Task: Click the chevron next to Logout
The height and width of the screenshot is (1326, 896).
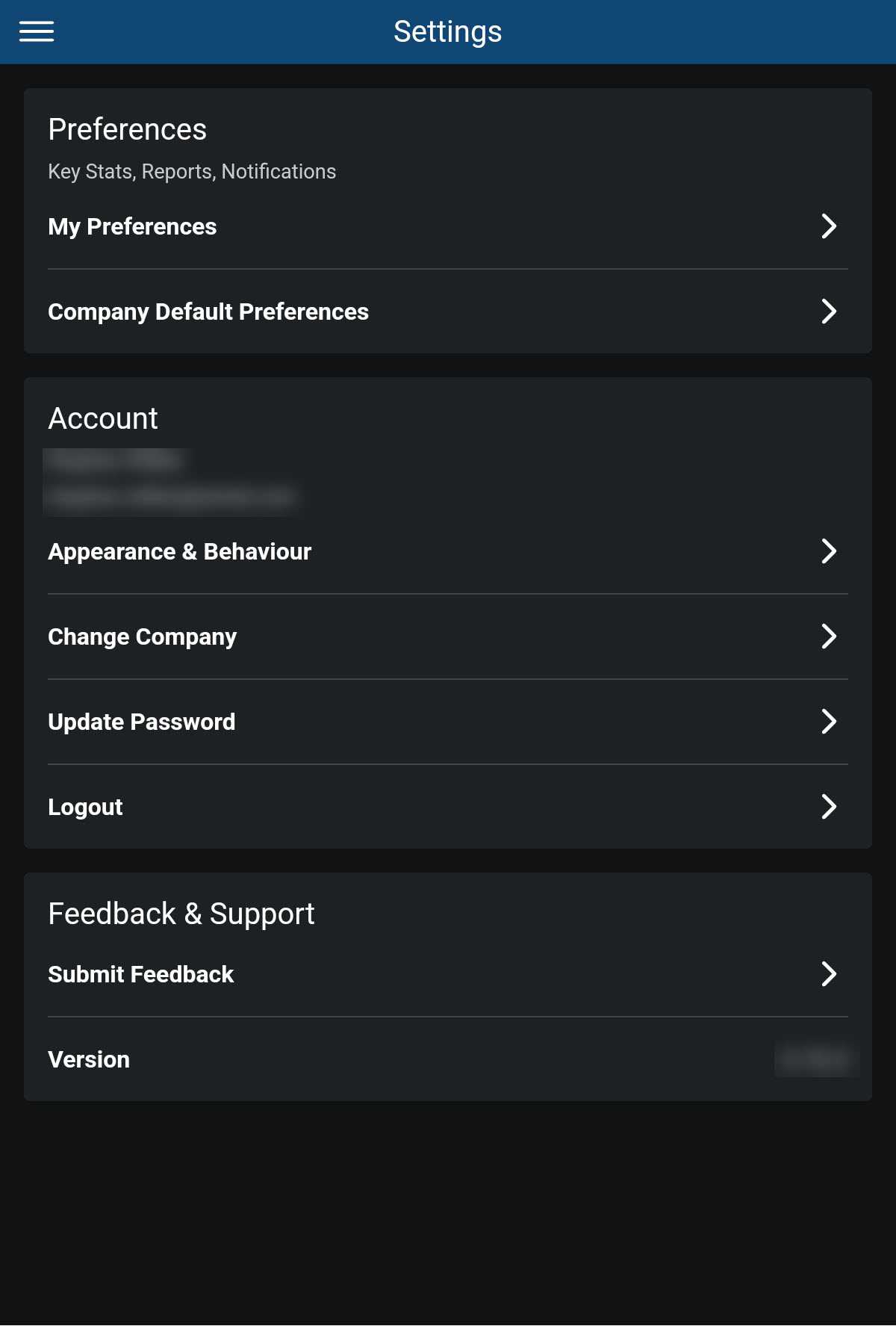Action: tap(830, 808)
